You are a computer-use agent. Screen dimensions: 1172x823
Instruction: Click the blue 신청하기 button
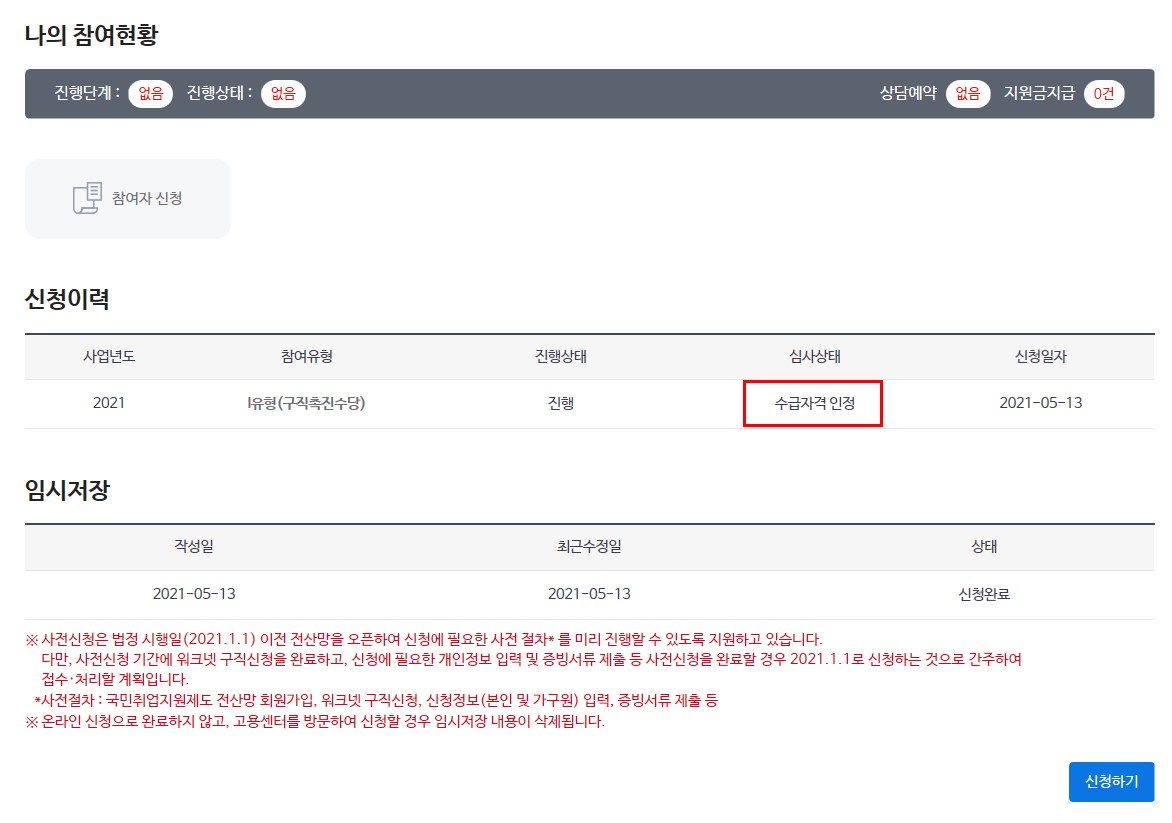(x=1111, y=782)
